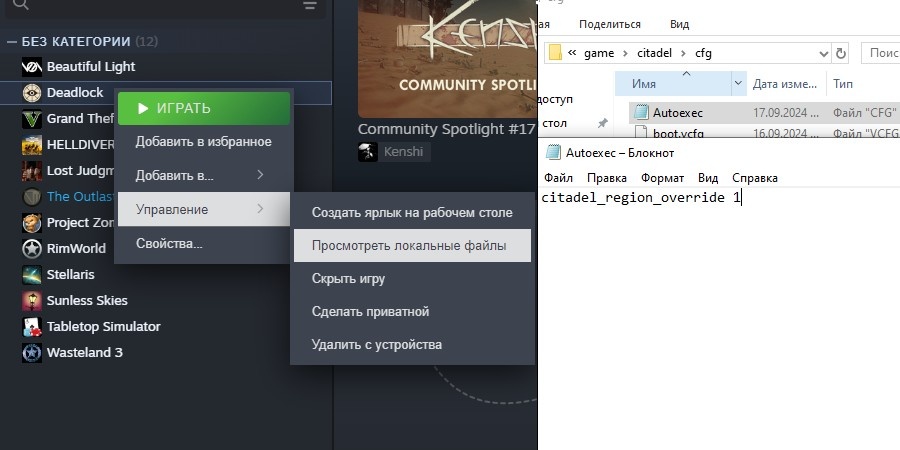Image resolution: width=900 pixels, height=450 pixels.
Task: Click the Wasteland 3 game icon
Action: [32, 352]
